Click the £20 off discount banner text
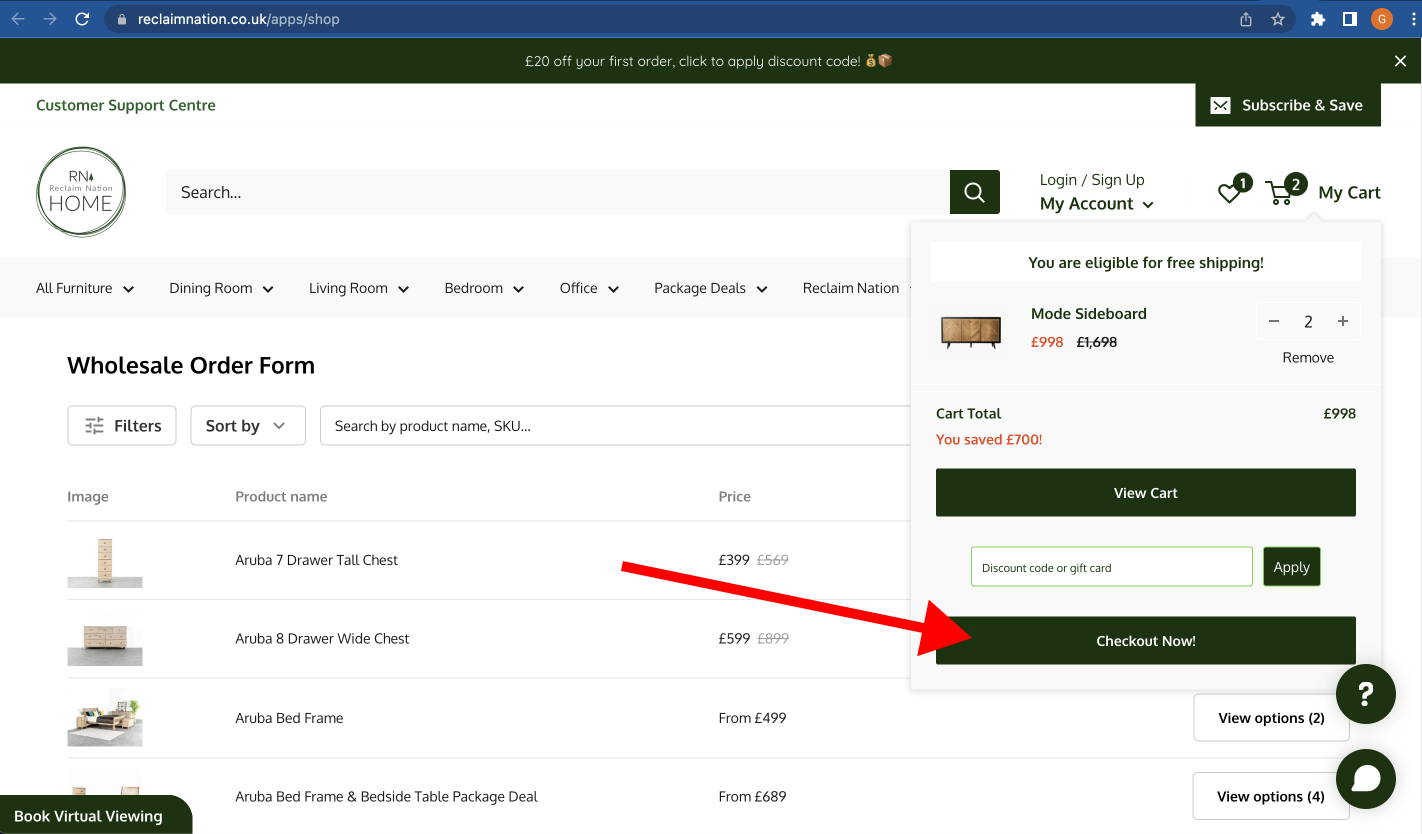 (x=708, y=61)
